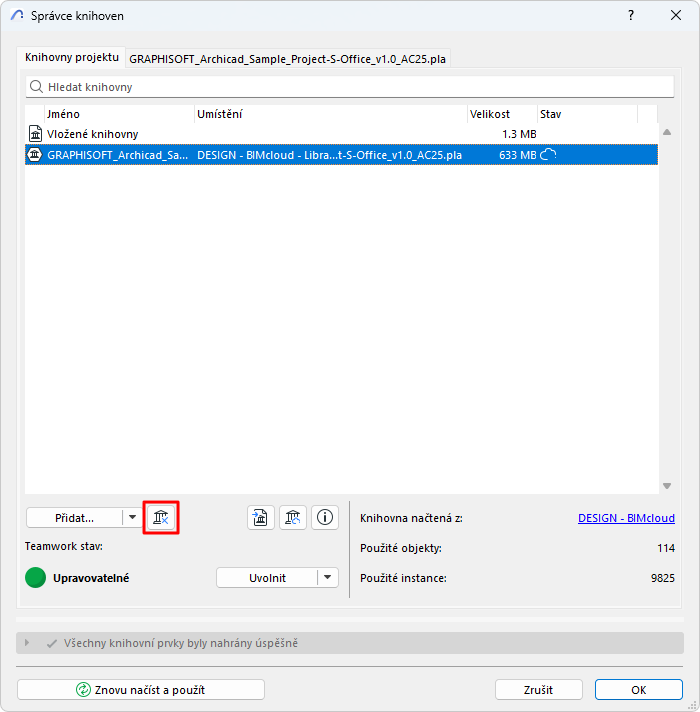Click the embed library file icon button
Image resolution: width=700 pixels, height=712 pixels.
click(261, 517)
